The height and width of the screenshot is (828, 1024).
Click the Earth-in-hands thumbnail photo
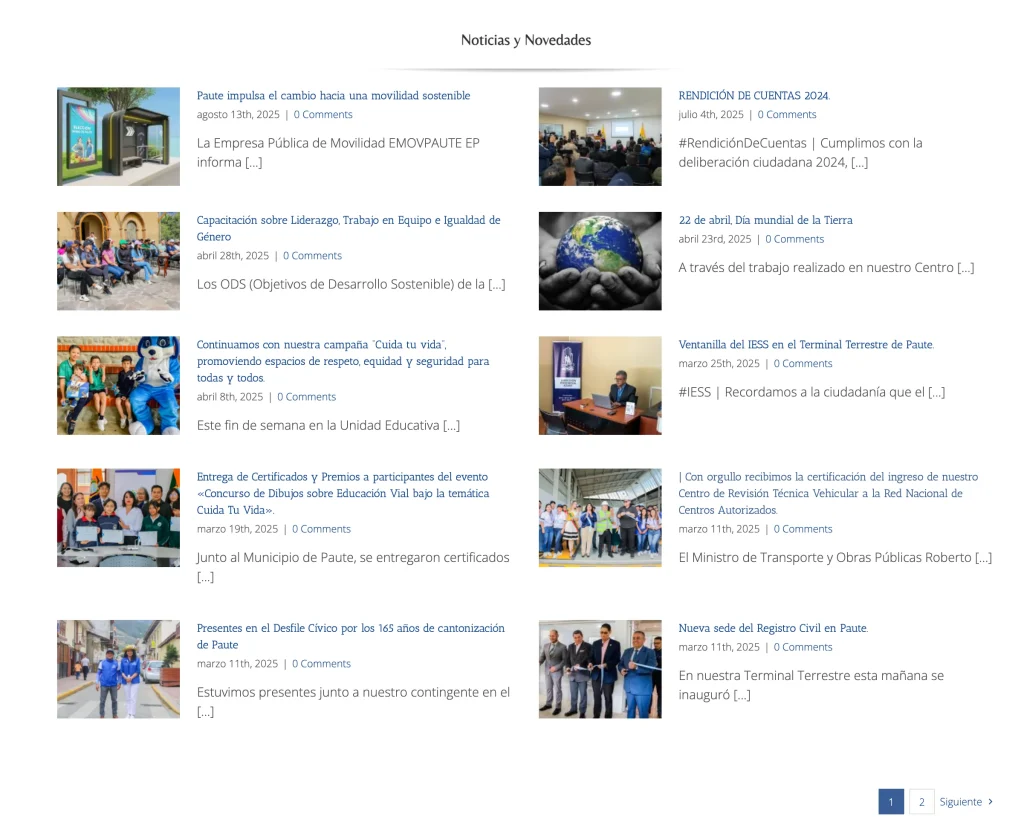click(600, 261)
